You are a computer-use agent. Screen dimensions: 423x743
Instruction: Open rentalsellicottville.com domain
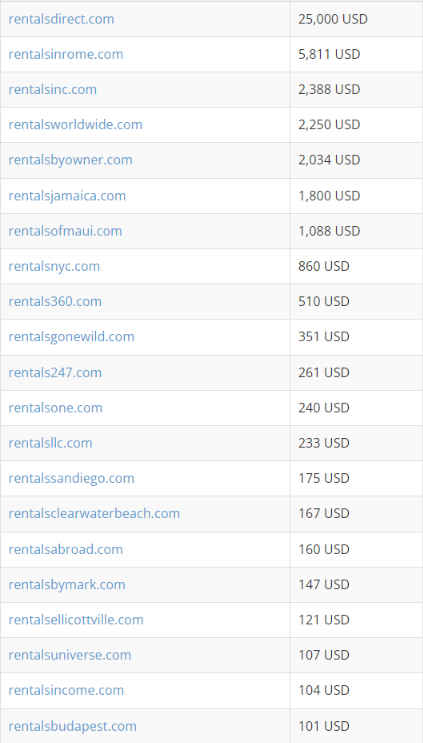(76, 619)
